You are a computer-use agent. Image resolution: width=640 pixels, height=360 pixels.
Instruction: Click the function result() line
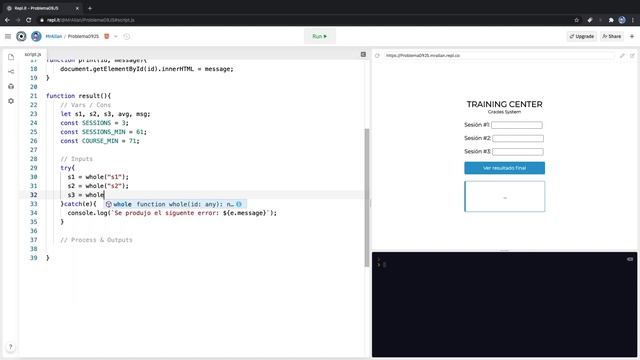point(78,96)
